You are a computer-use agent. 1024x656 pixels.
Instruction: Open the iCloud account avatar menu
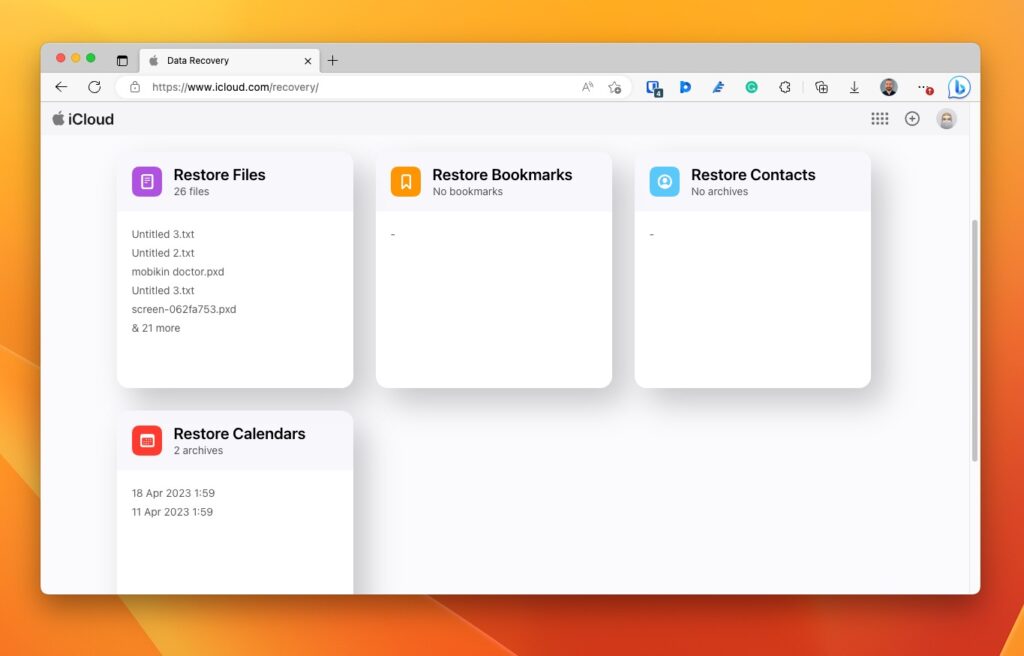pyautogui.click(x=946, y=119)
